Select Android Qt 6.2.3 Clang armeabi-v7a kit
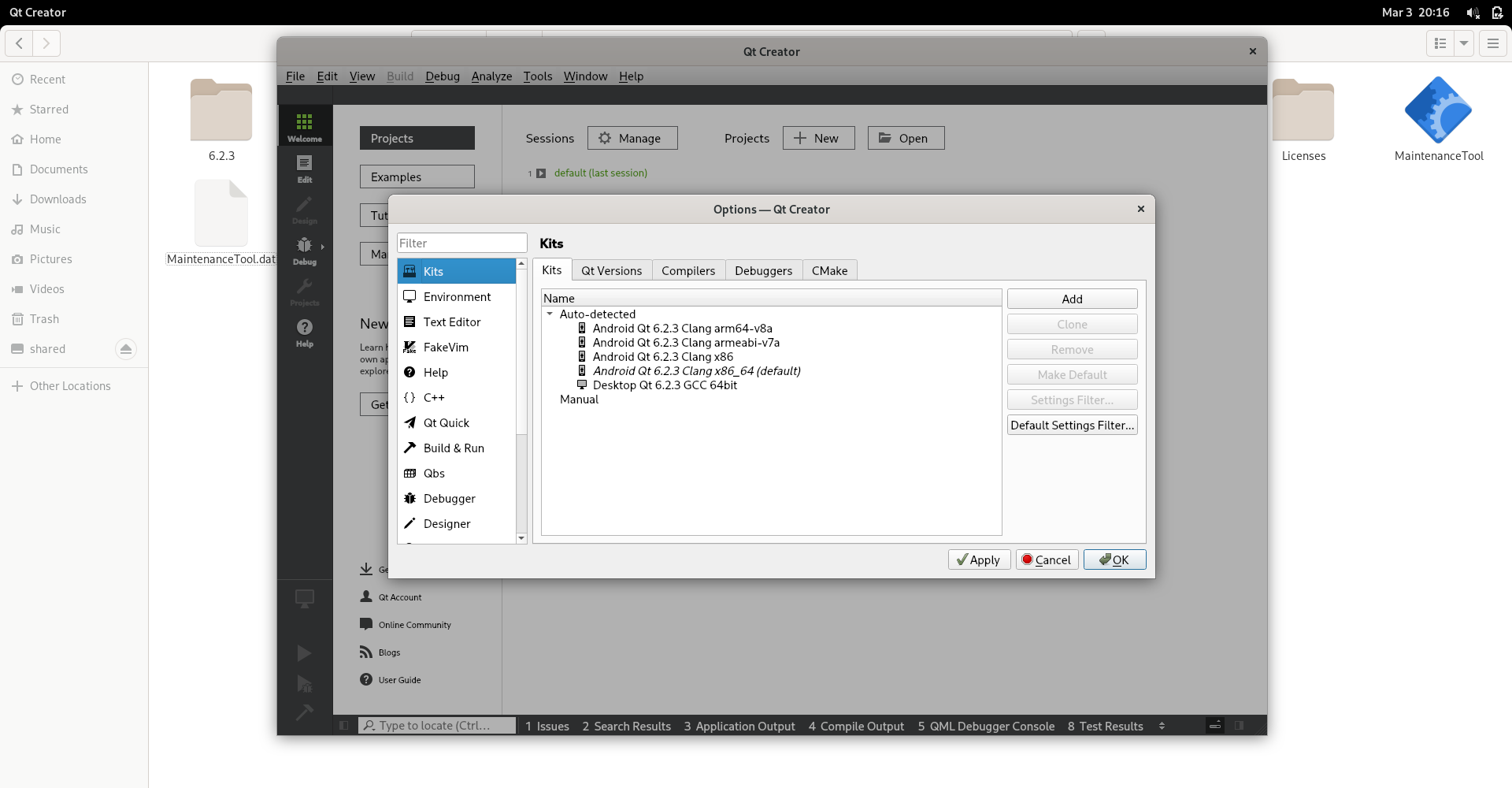Image resolution: width=1512 pixels, height=788 pixels. click(686, 343)
